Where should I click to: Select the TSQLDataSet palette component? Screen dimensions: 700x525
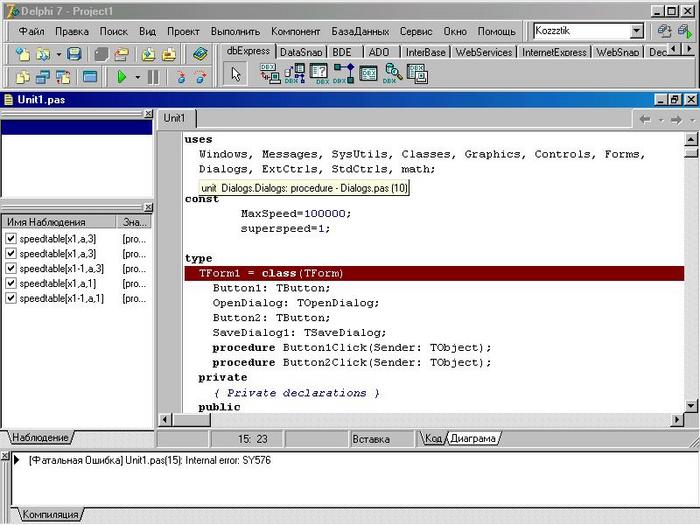[x=295, y=74]
